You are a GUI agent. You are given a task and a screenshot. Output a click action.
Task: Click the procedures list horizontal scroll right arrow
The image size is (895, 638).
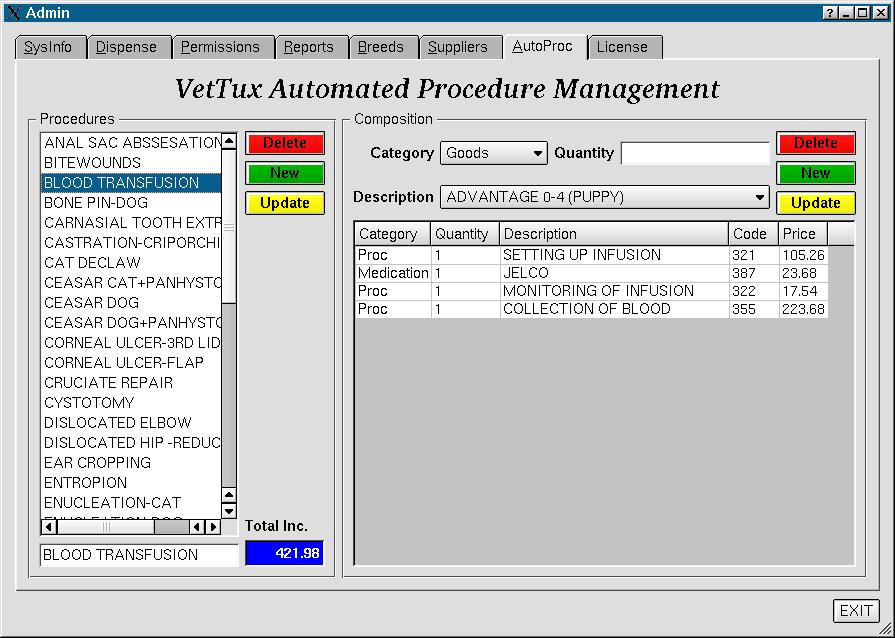pos(213,527)
